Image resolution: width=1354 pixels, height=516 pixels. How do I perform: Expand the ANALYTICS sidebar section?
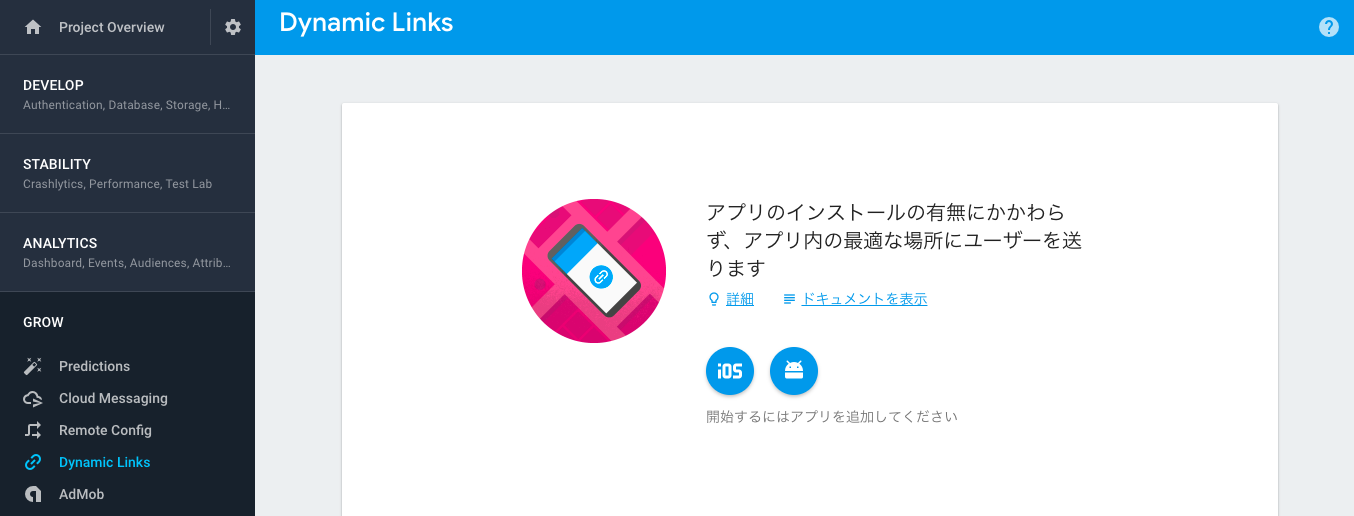pos(127,252)
